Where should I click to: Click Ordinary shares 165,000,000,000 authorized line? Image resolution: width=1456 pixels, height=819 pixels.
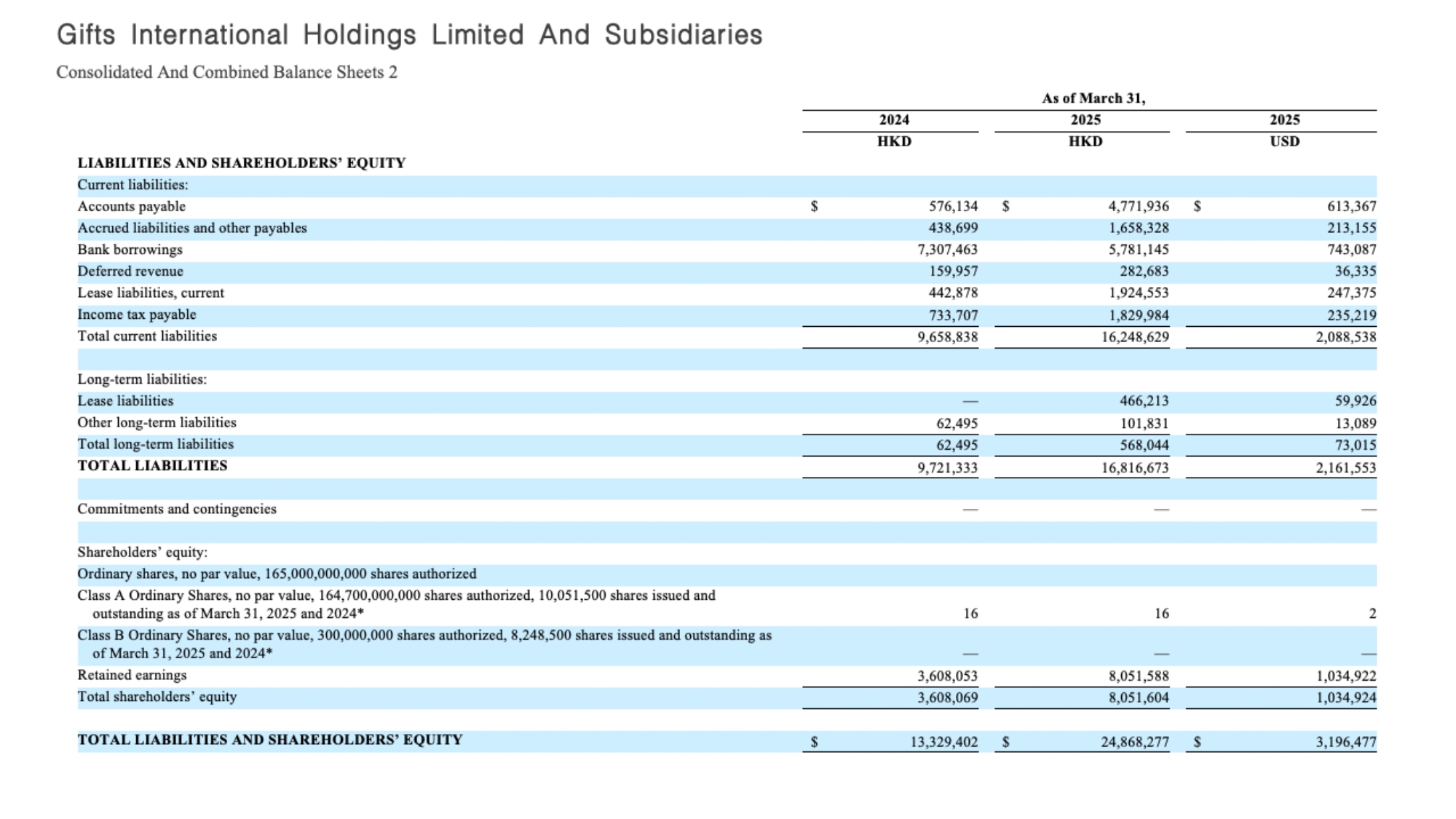tap(277, 574)
